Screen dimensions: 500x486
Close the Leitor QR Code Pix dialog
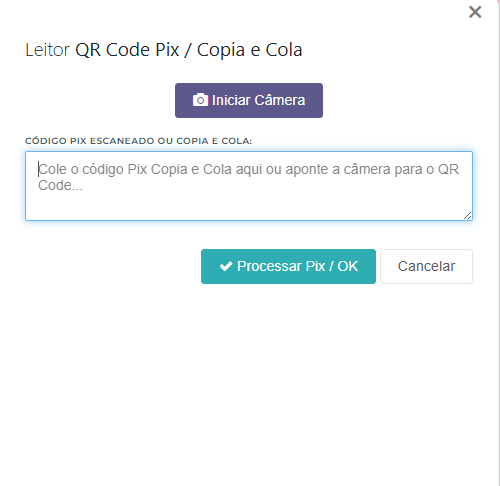pos(475,12)
